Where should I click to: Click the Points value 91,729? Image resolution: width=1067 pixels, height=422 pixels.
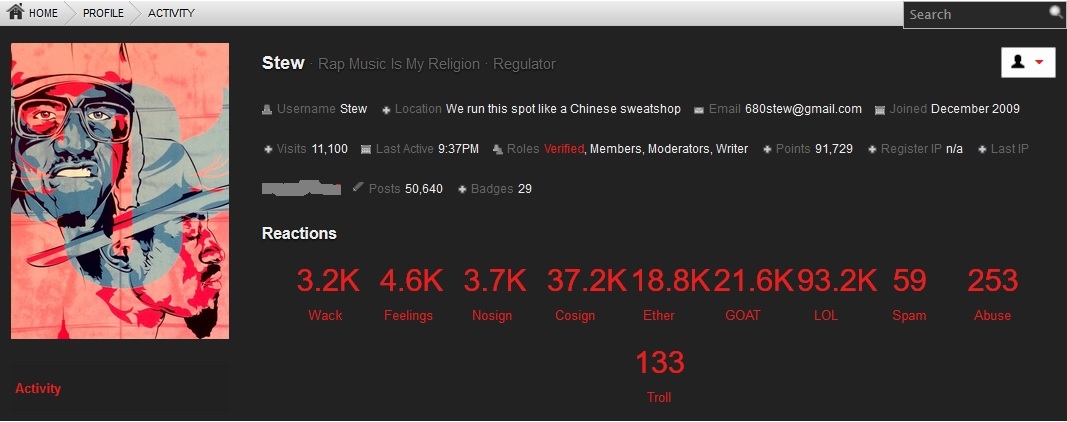coord(834,148)
